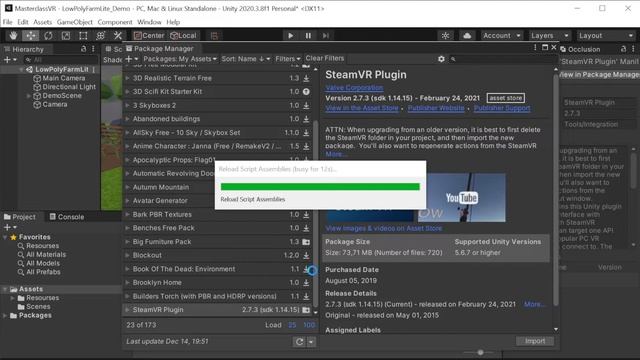The width and height of the screenshot is (640, 360).
Task: Open the Layers dropdown
Action: 549,36
